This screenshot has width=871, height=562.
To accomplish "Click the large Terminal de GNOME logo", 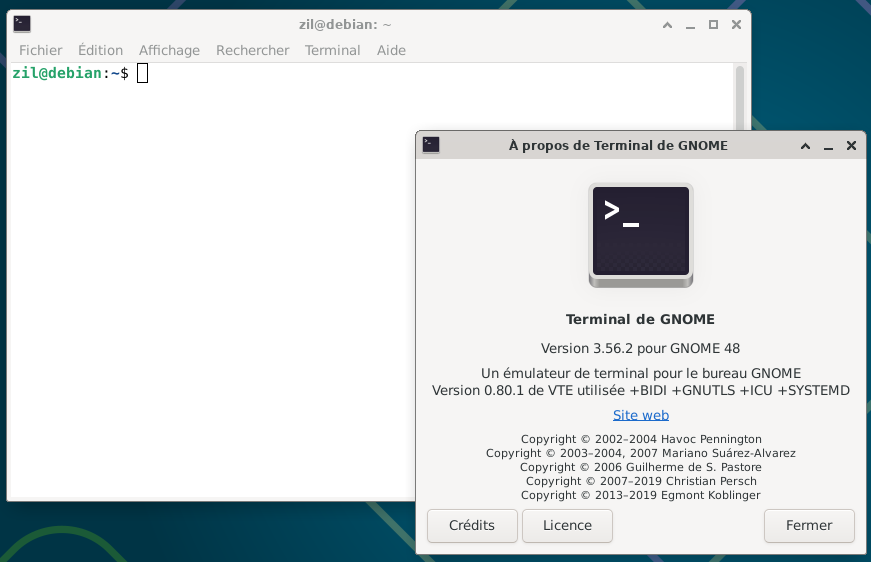I will tap(641, 235).
